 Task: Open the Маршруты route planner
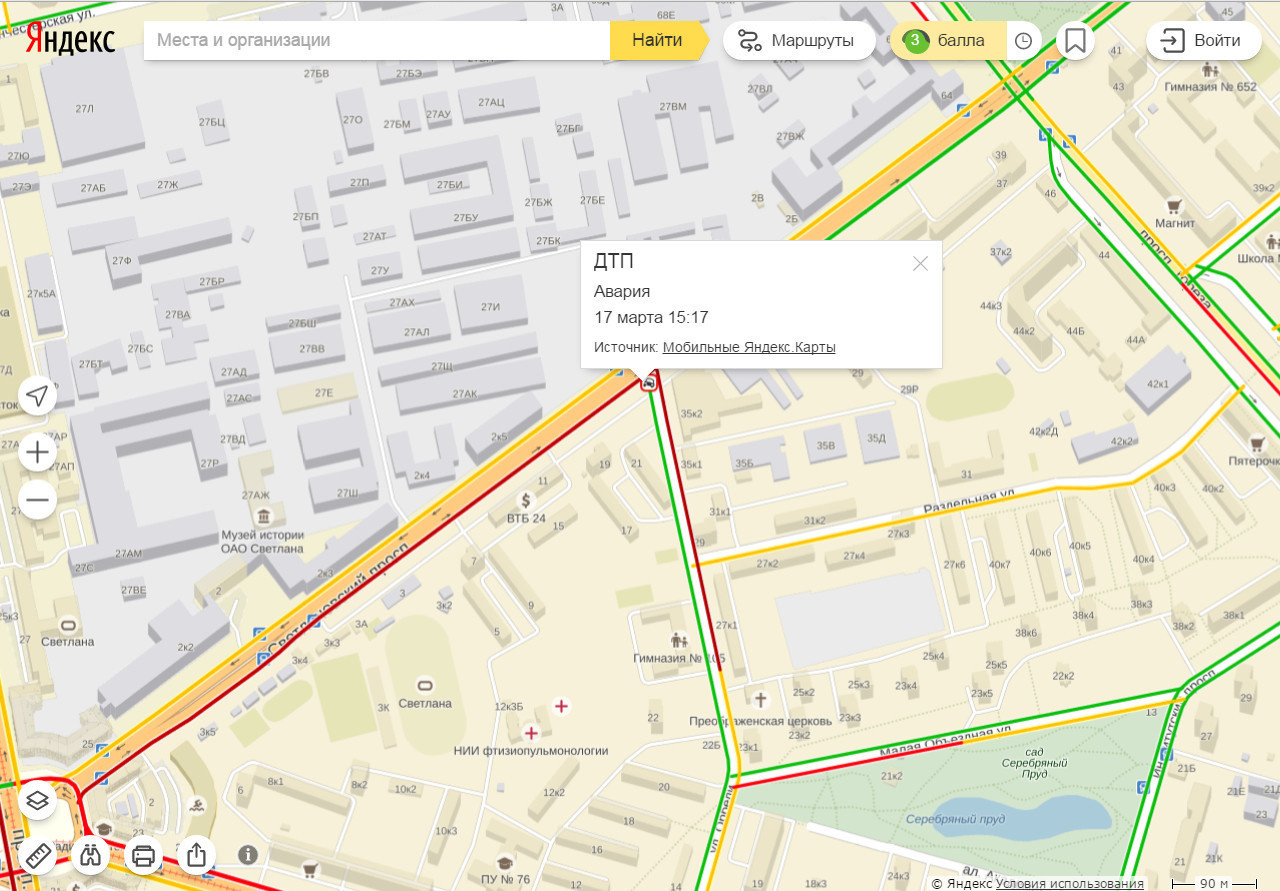click(x=799, y=41)
